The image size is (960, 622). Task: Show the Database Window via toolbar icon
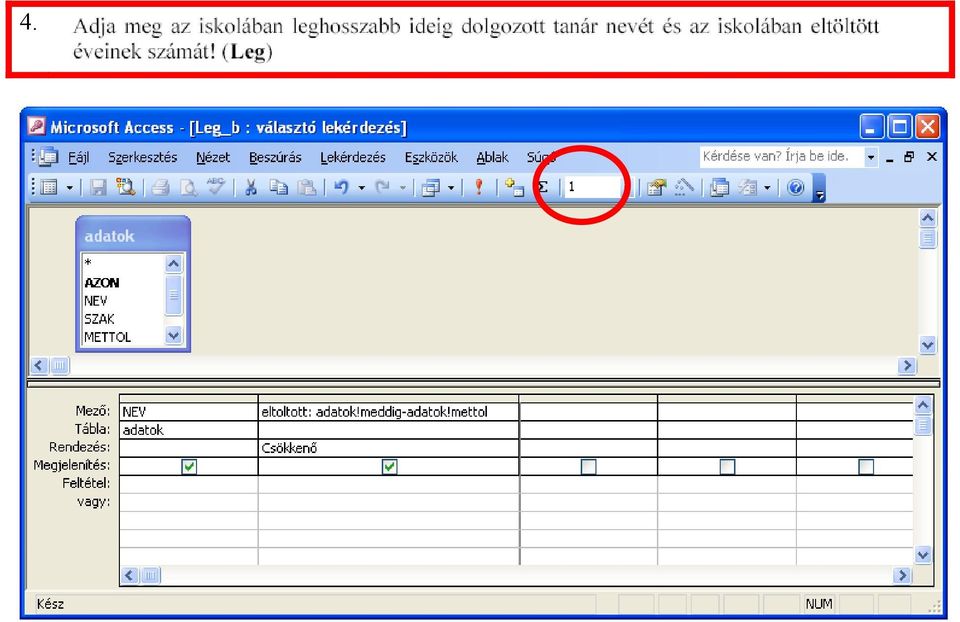tap(719, 187)
